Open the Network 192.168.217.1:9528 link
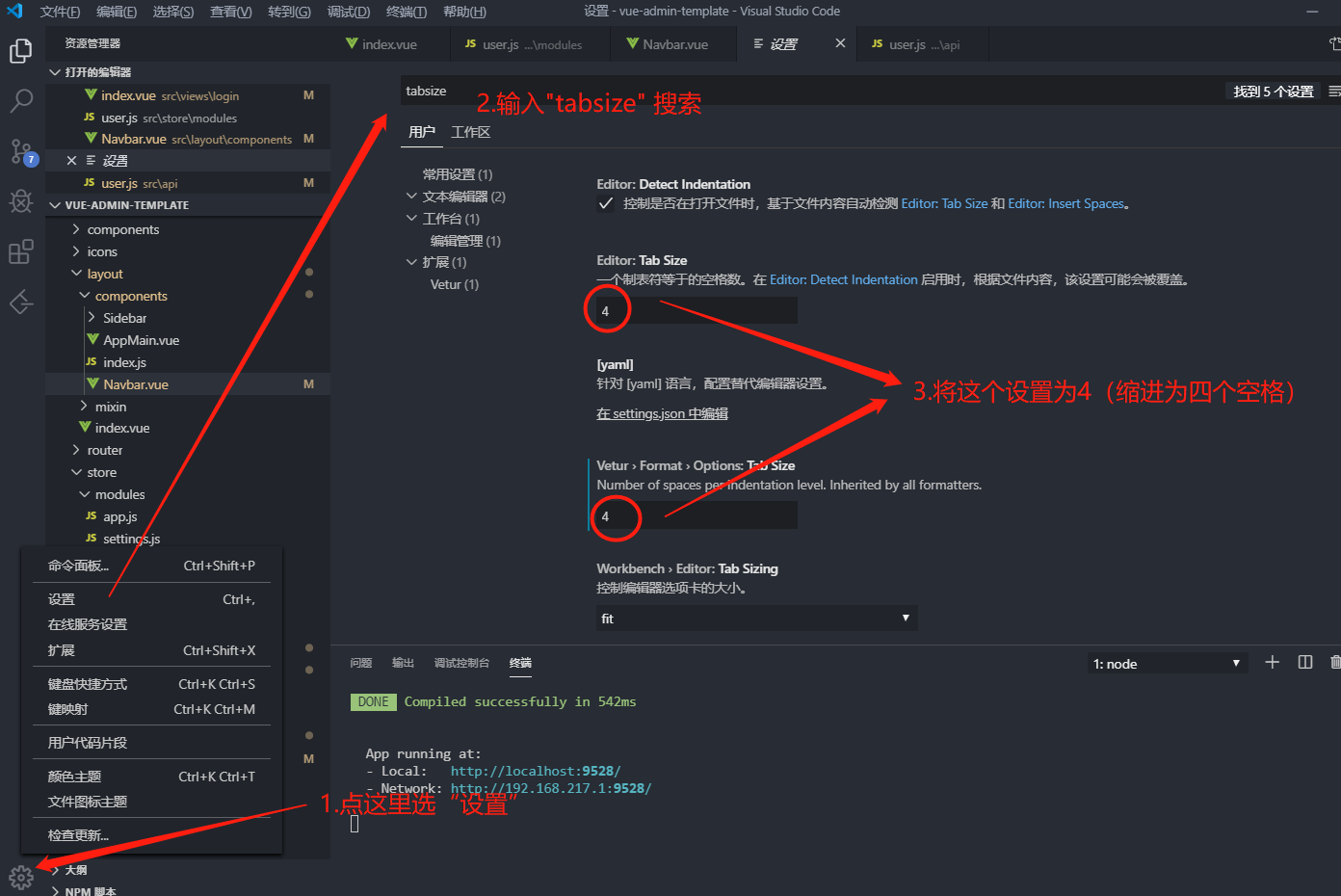Image resolution: width=1341 pixels, height=896 pixels. pyautogui.click(x=551, y=788)
